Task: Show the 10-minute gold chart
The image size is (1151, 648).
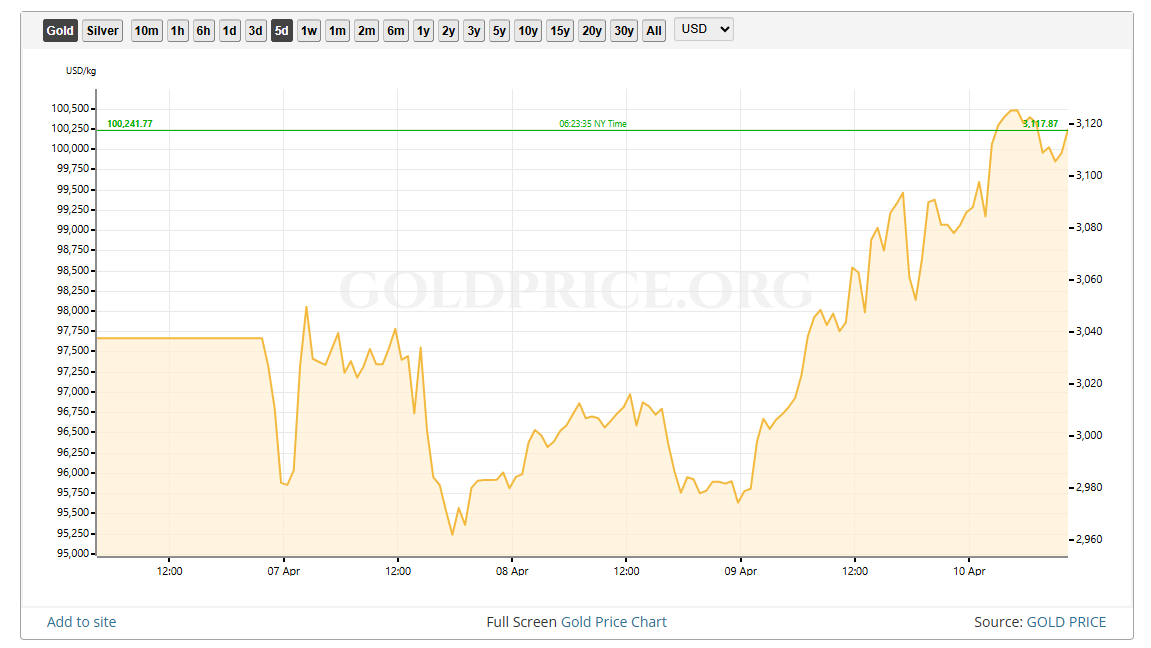Action: (146, 30)
